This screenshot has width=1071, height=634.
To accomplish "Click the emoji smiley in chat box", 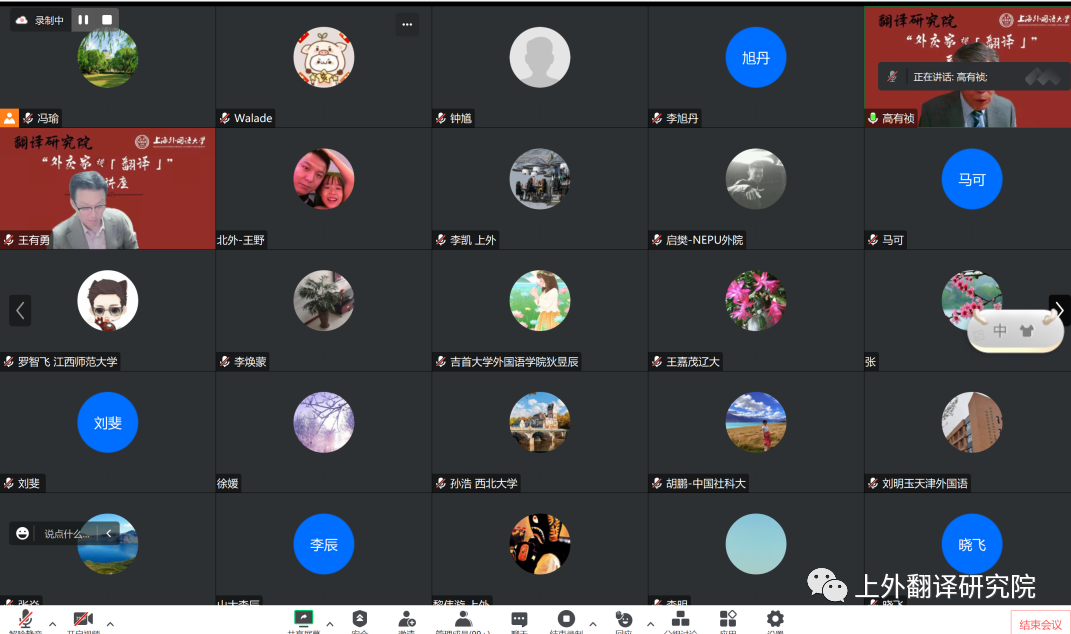I will (x=23, y=534).
